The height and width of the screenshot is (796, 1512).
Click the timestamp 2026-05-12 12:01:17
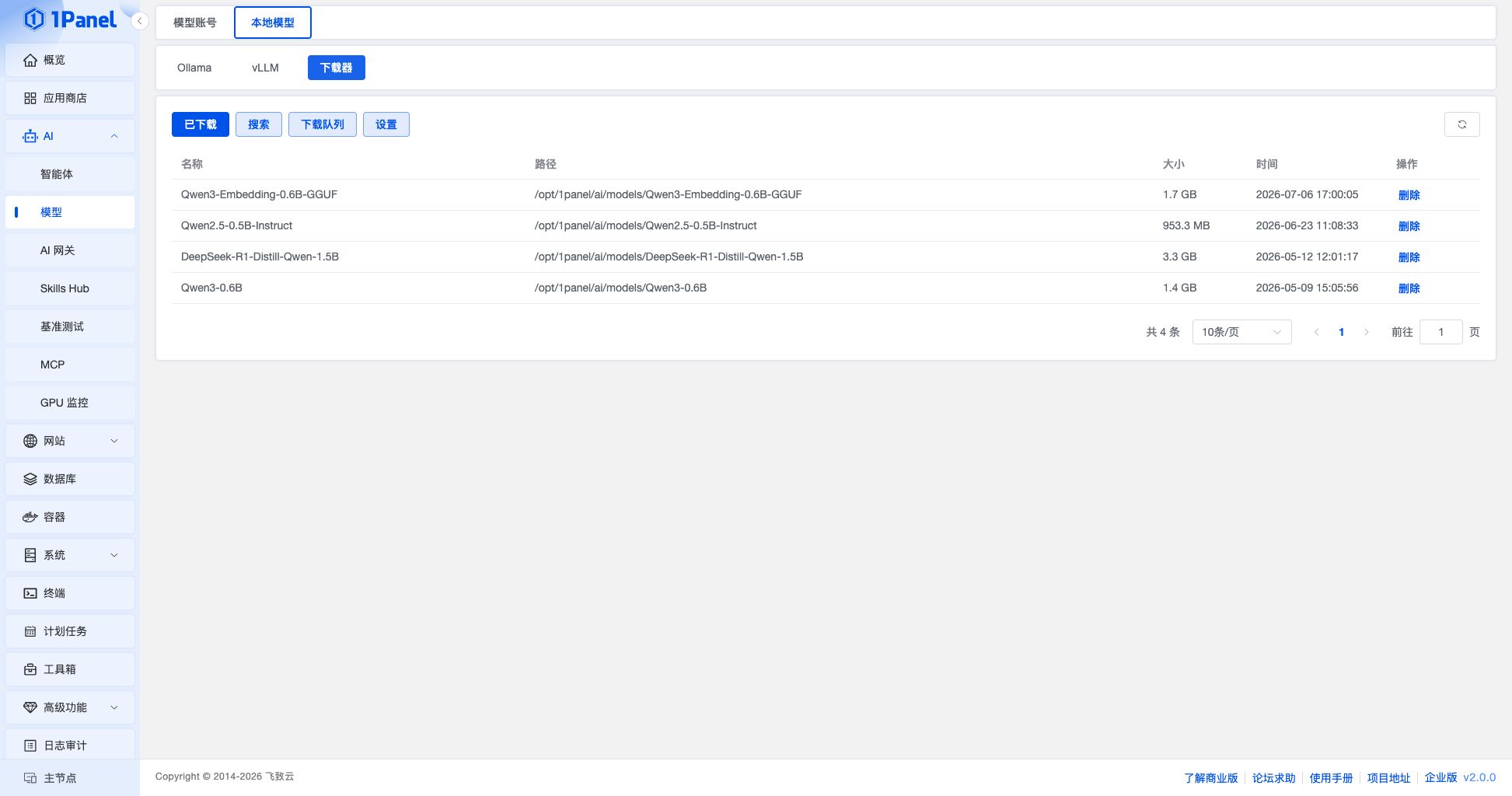(x=1307, y=257)
